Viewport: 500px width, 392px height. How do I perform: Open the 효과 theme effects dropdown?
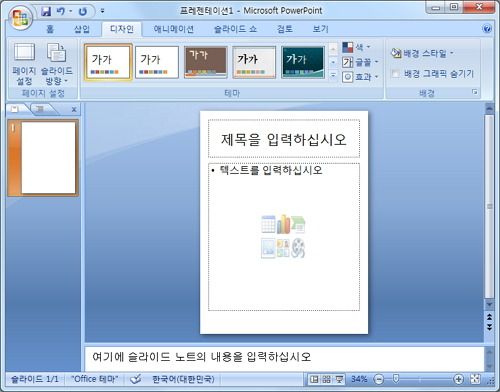tap(360, 77)
